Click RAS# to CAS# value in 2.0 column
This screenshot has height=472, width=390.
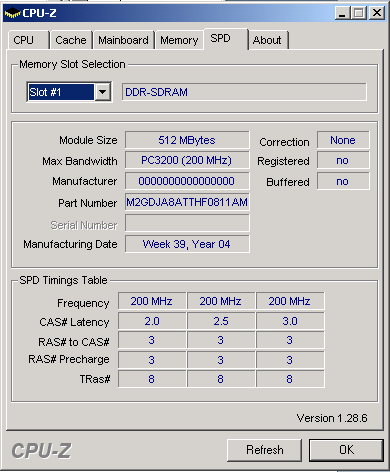point(152,340)
